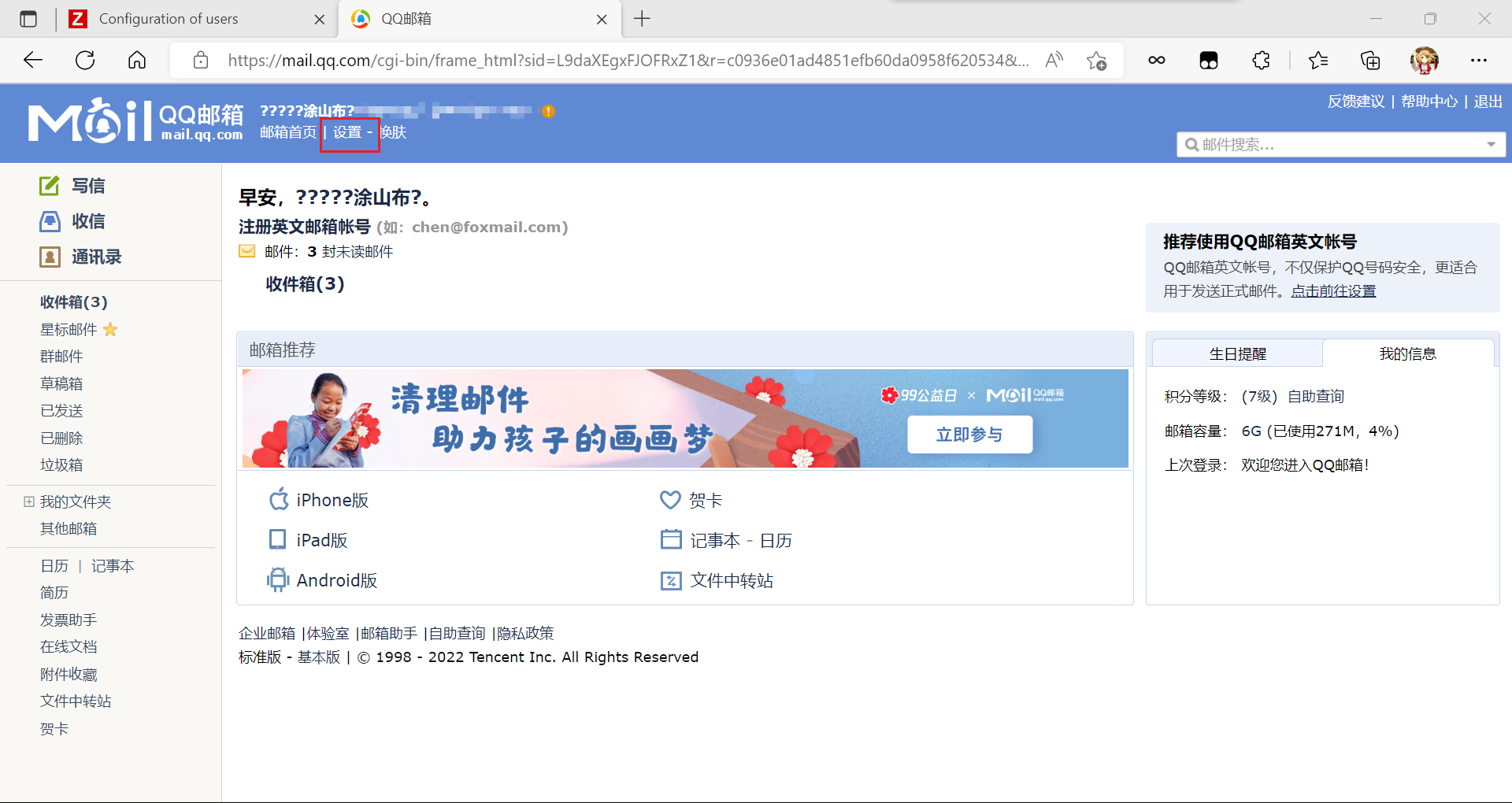Open 发票助手 in the sidebar
The width and height of the screenshot is (1512, 803).
tap(69, 620)
